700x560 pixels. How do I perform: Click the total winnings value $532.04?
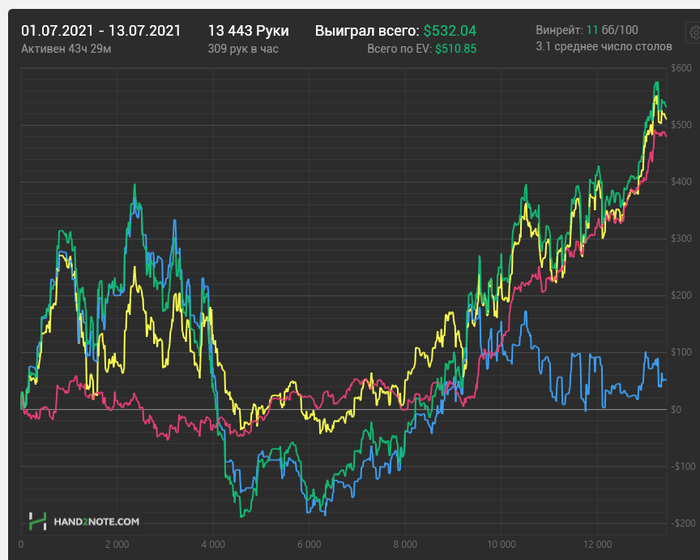point(450,31)
